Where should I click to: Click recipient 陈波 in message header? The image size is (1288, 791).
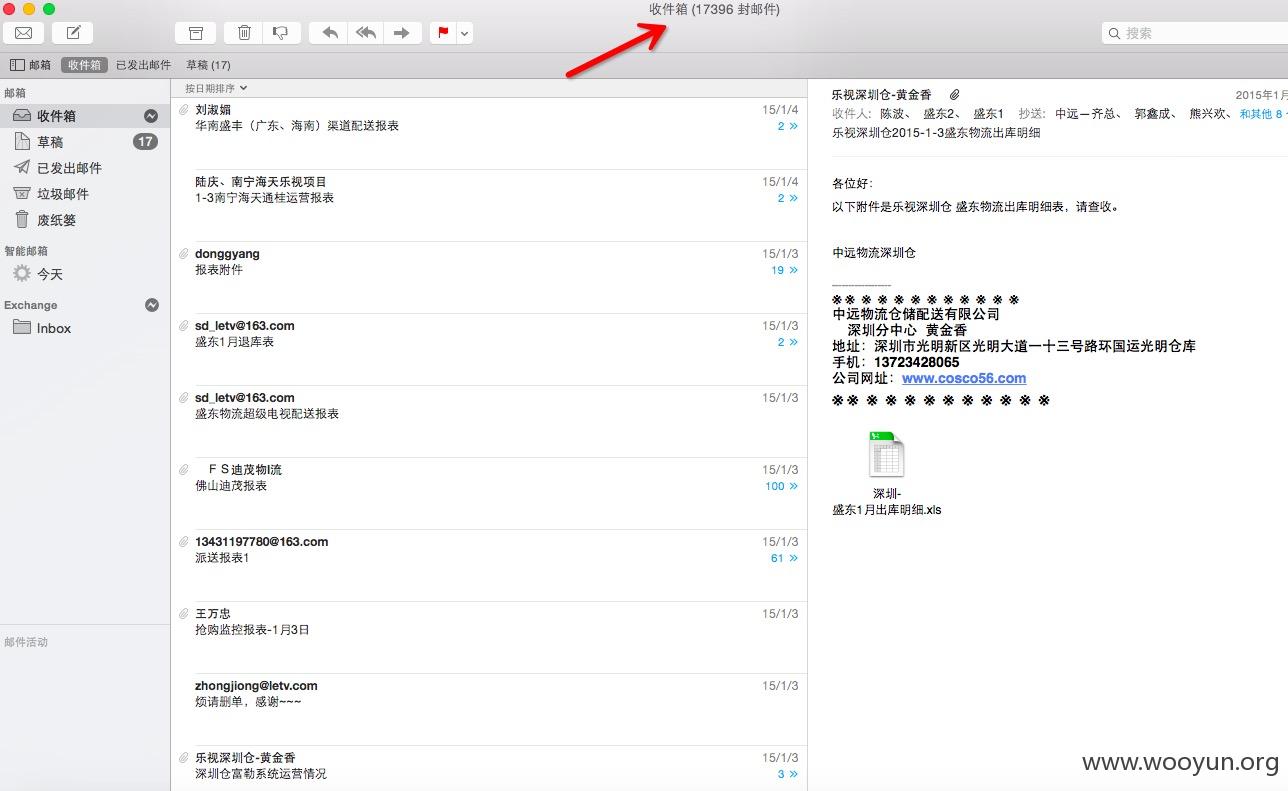point(895,114)
